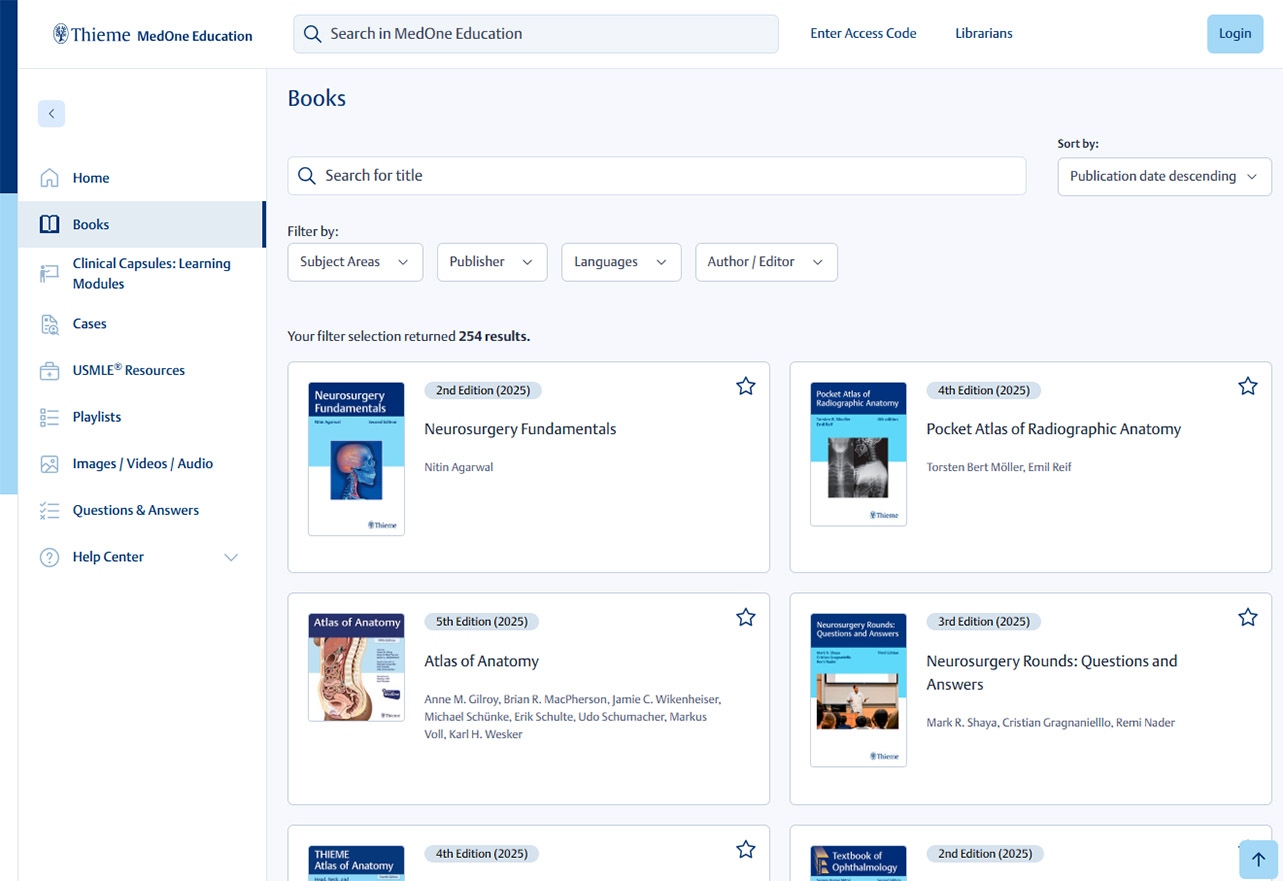Collapse the sidebar with the back chevron

click(x=51, y=114)
